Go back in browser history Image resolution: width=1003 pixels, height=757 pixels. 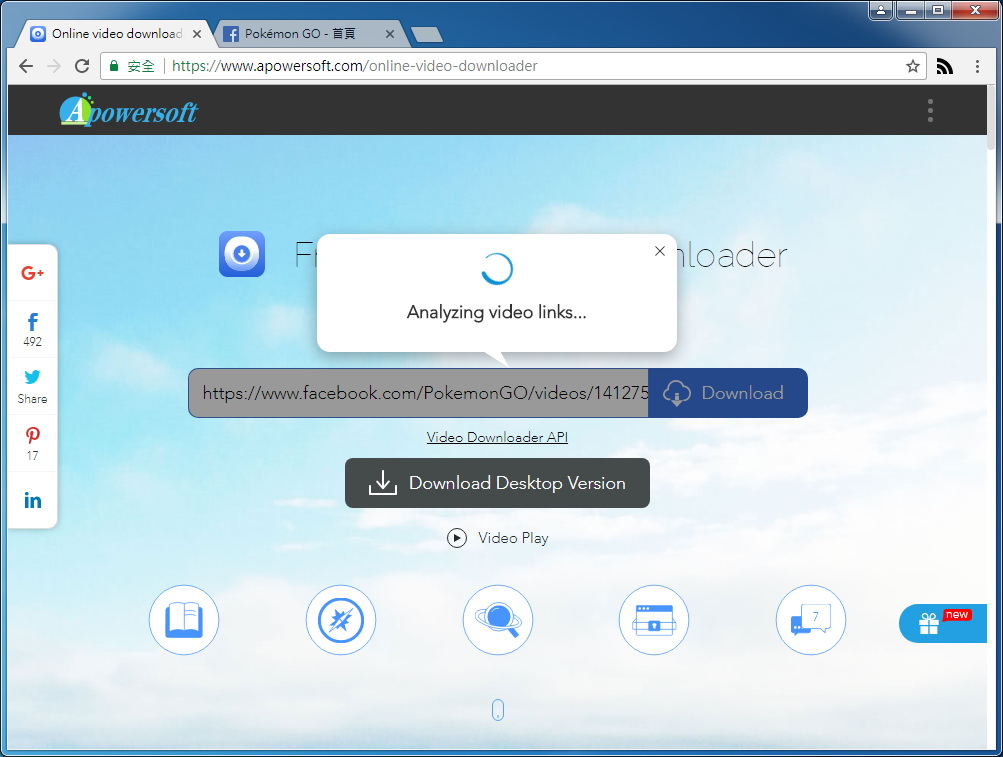click(x=26, y=66)
